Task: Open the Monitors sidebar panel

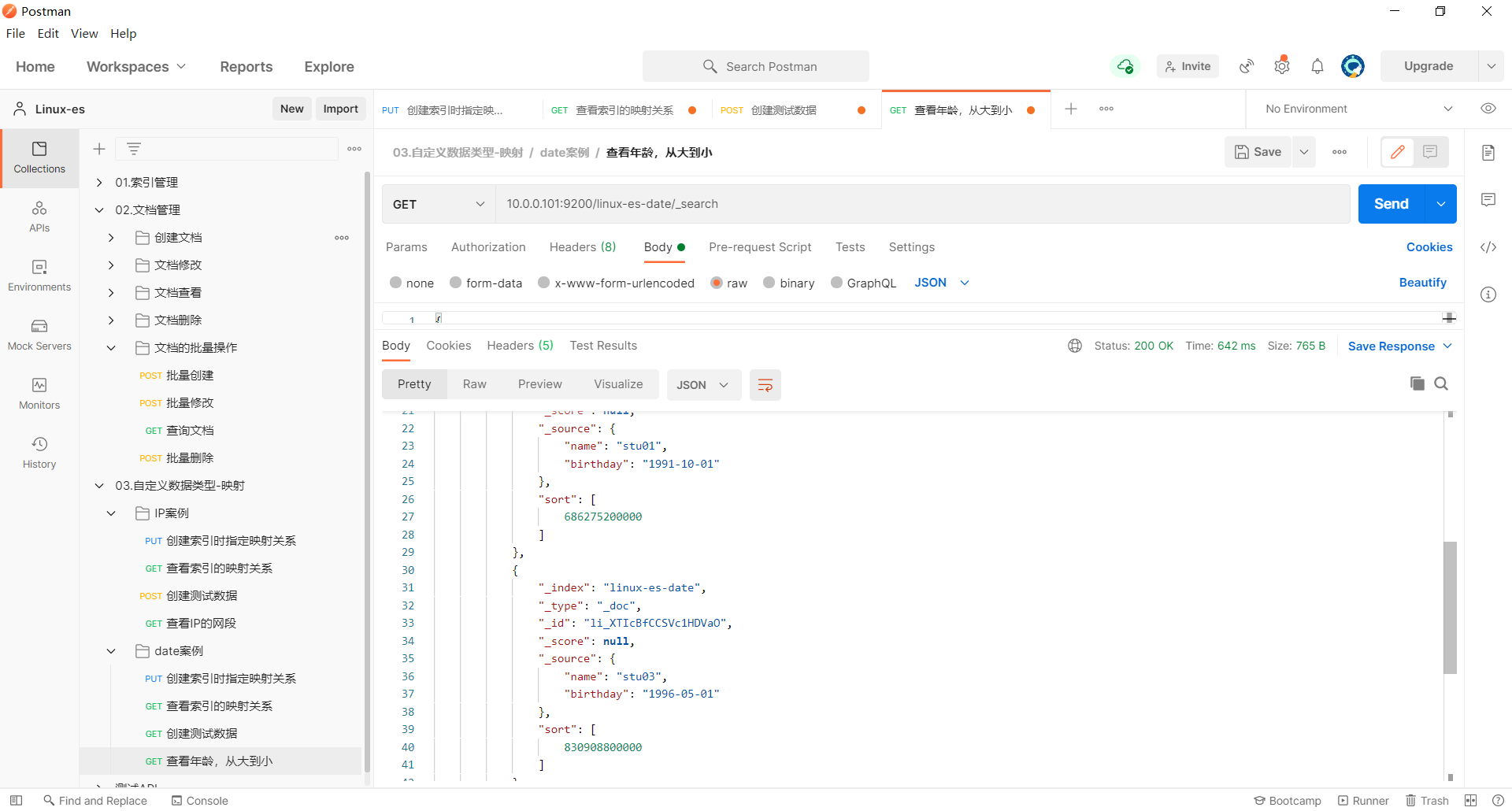Action: (x=39, y=394)
